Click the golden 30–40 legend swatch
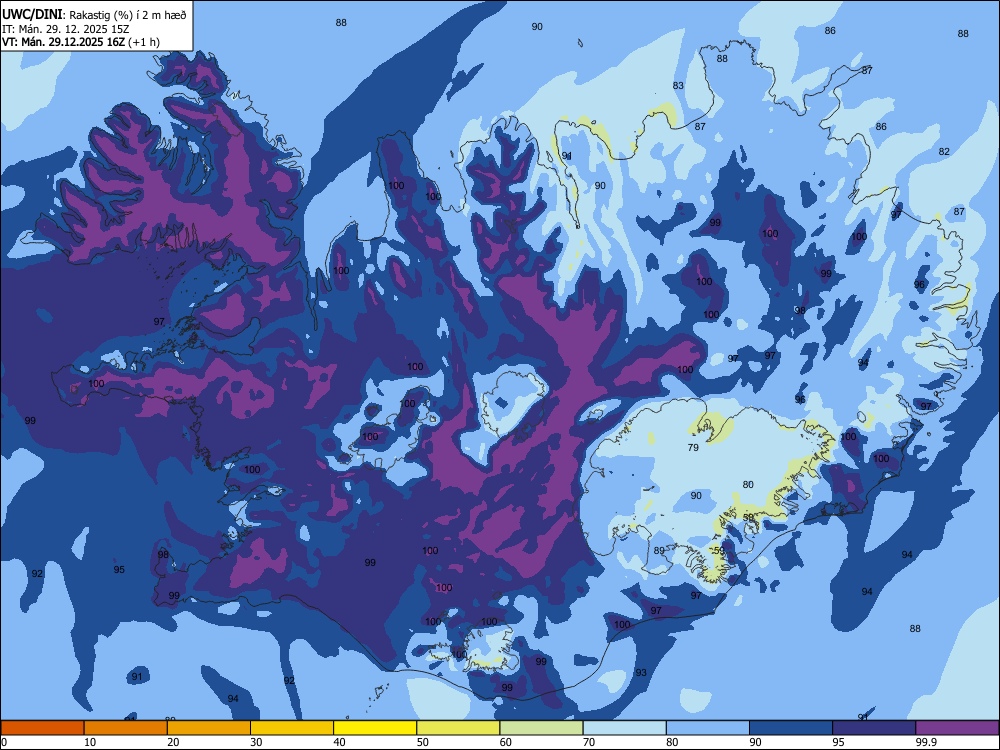Screen dimensions: 1000x750 [292, 728]
